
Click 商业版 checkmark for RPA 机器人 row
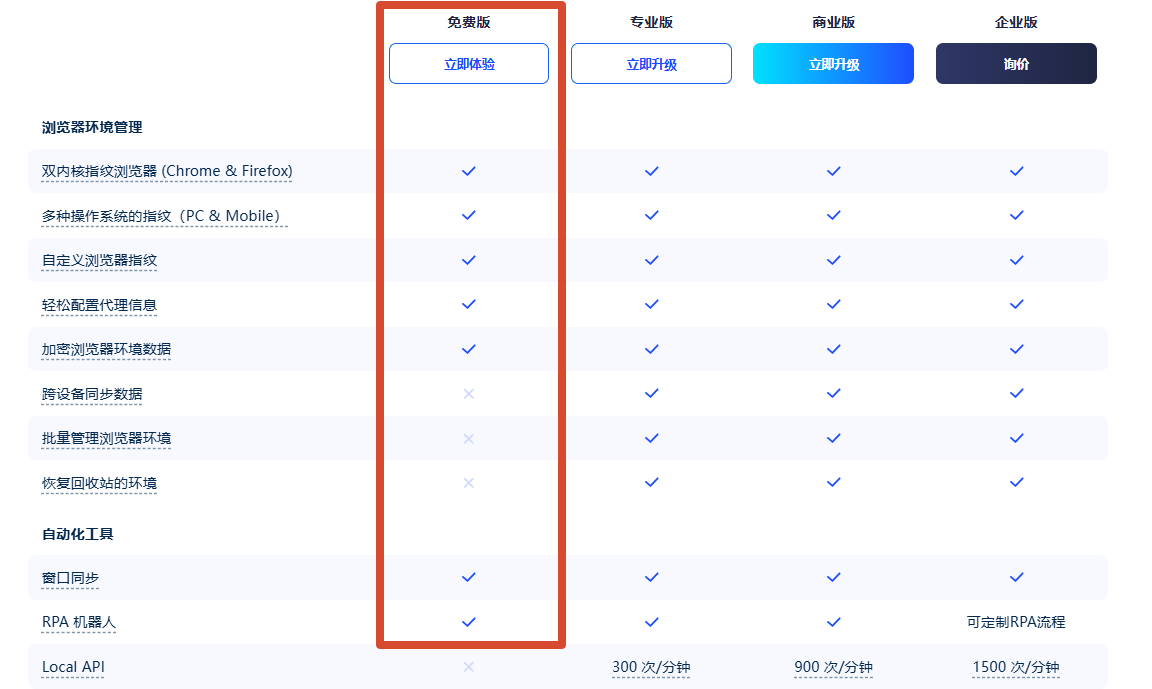(x=833, y=622)
